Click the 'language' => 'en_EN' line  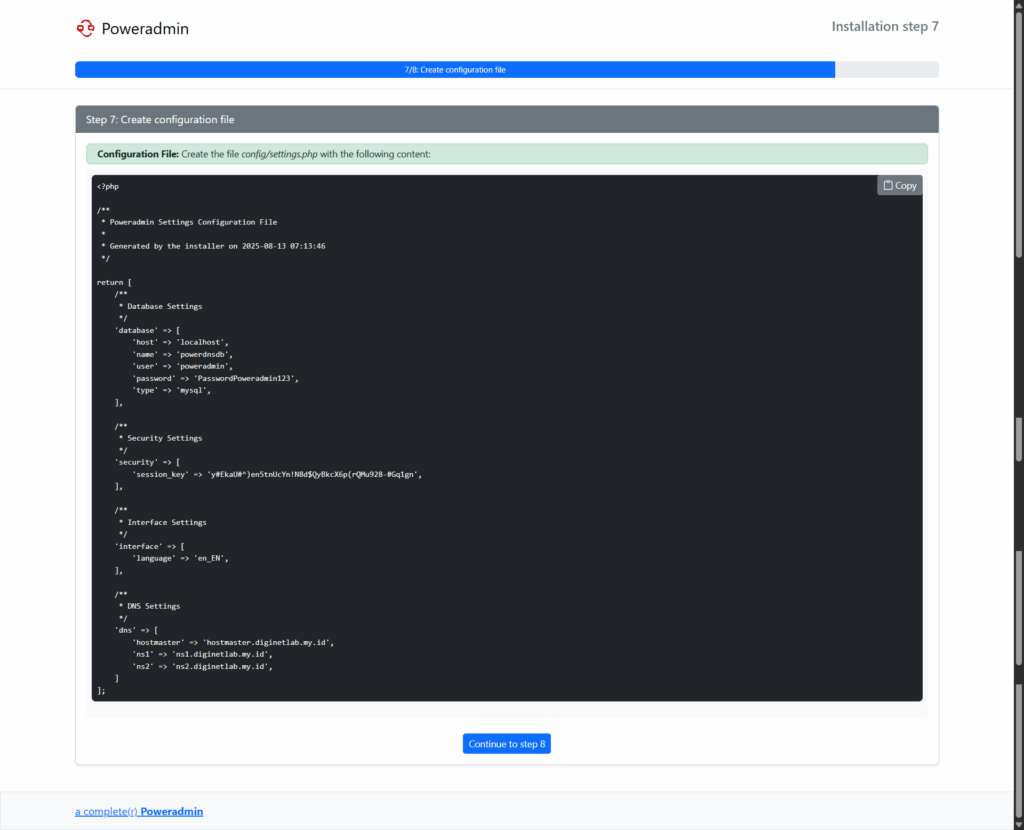180,558
